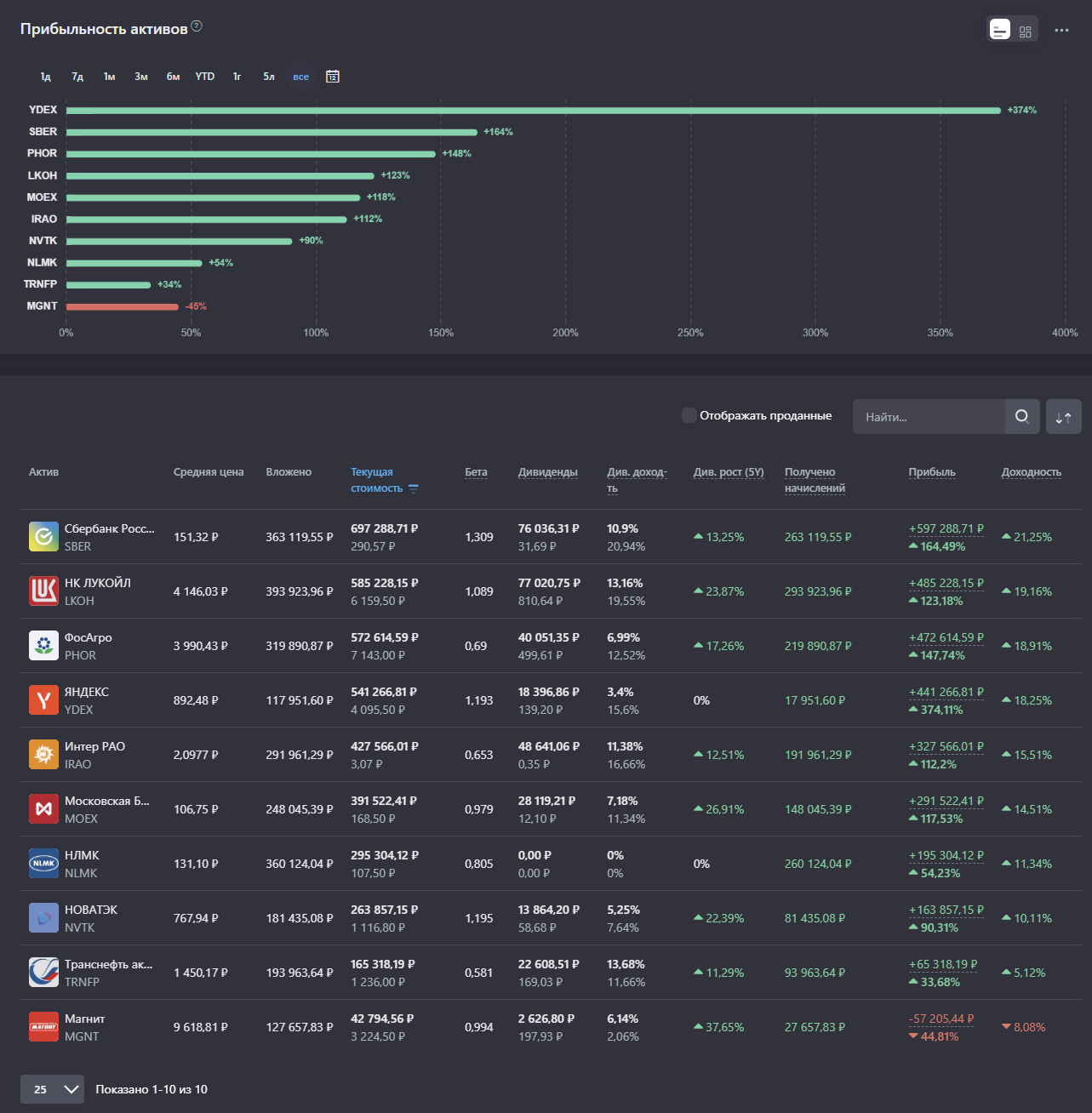Sort by Дивиденды column

point(548,472)
